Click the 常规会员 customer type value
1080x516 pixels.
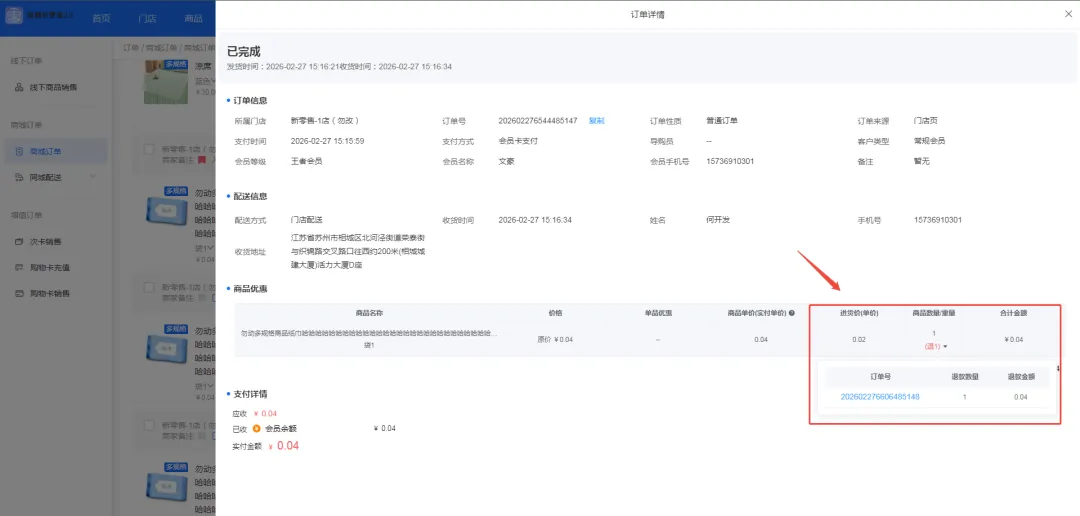(929, 141)
